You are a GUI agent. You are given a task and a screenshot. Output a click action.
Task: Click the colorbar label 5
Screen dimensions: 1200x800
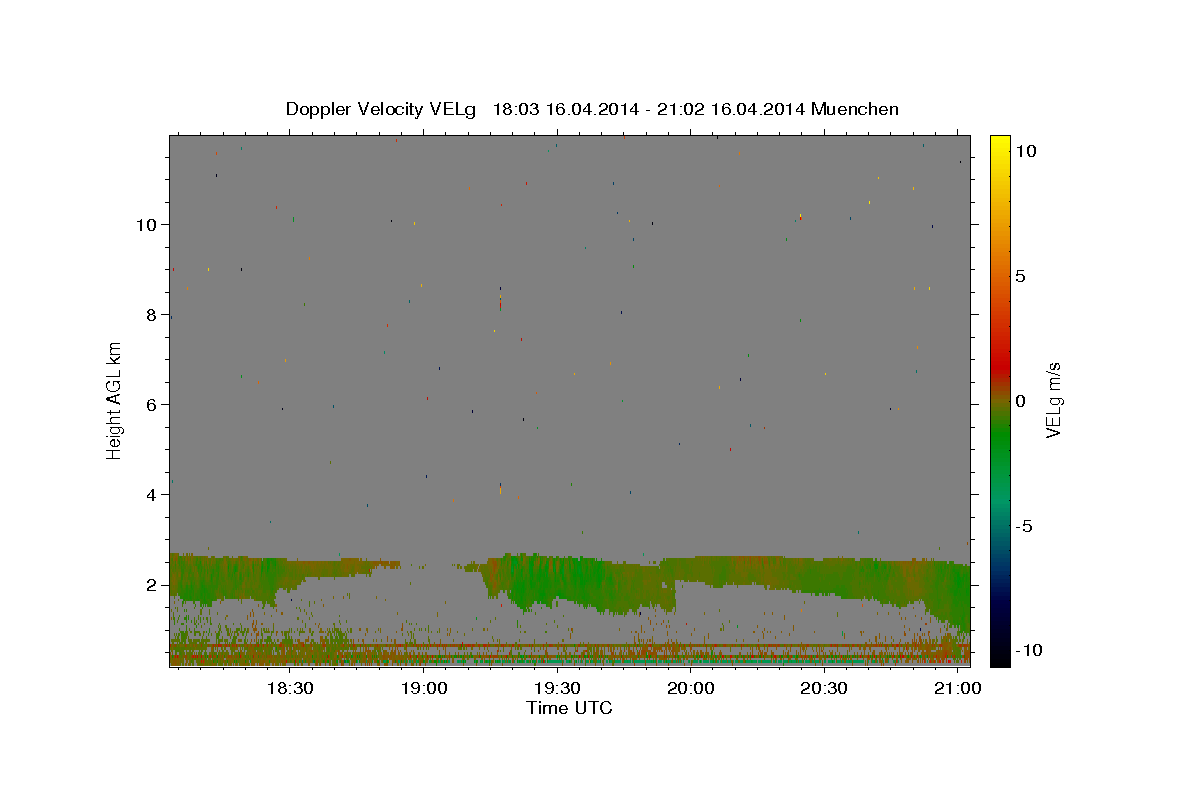[x=1020, y=276]
